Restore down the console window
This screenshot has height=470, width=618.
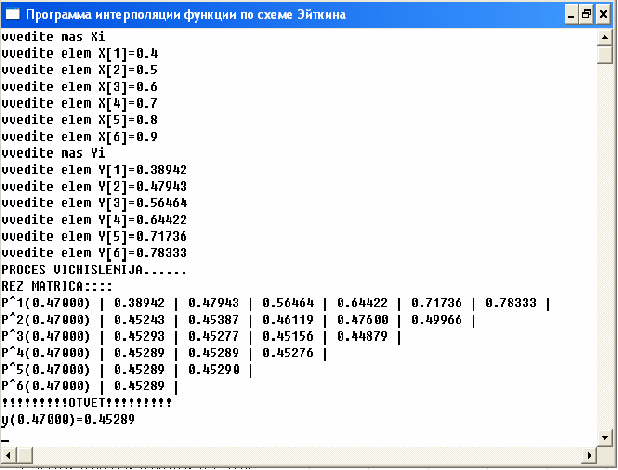coord(586,15)
